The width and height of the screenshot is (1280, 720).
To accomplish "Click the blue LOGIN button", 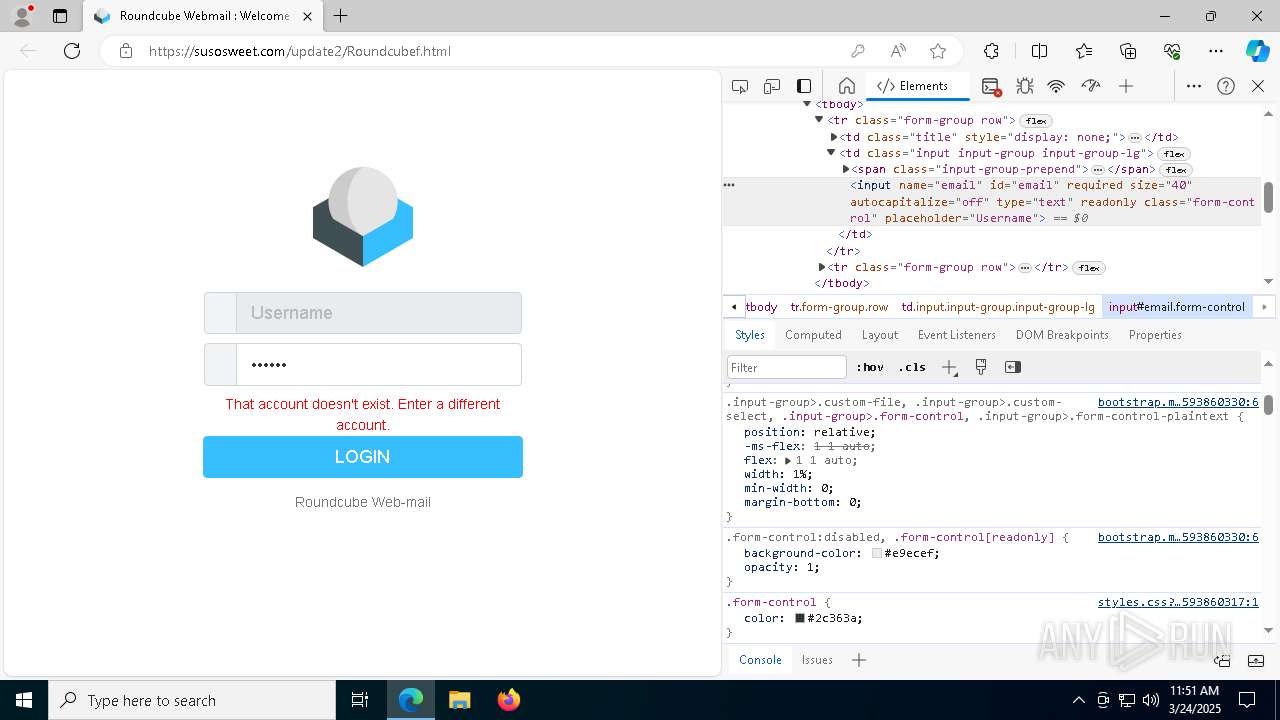I will (363, 457).
